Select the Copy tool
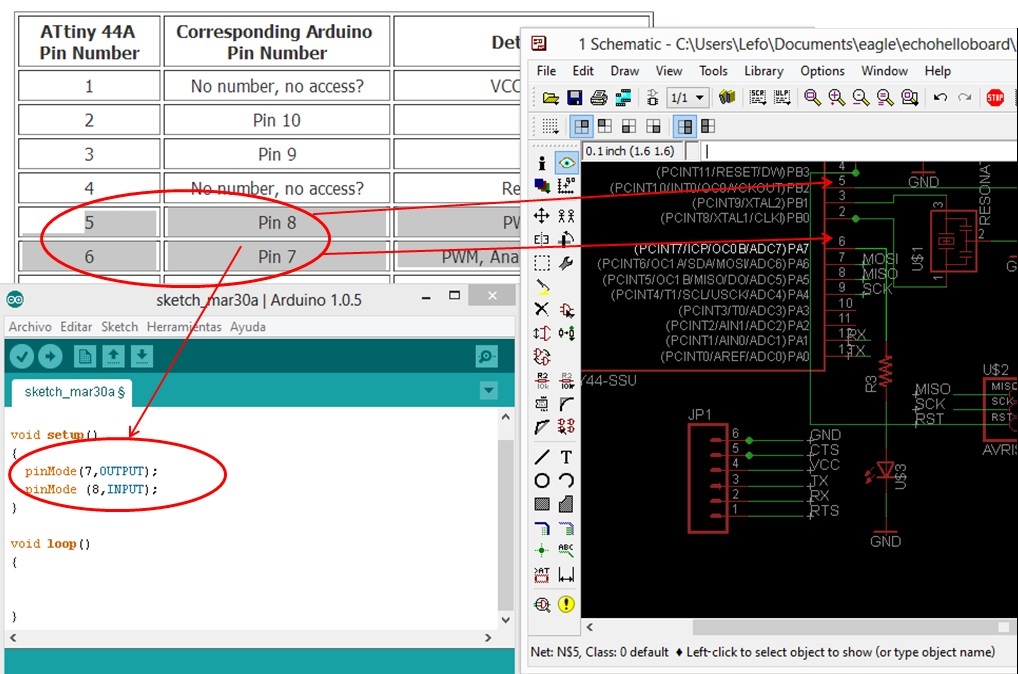This screenshot has width=1018, height=674. click(566, 216)
